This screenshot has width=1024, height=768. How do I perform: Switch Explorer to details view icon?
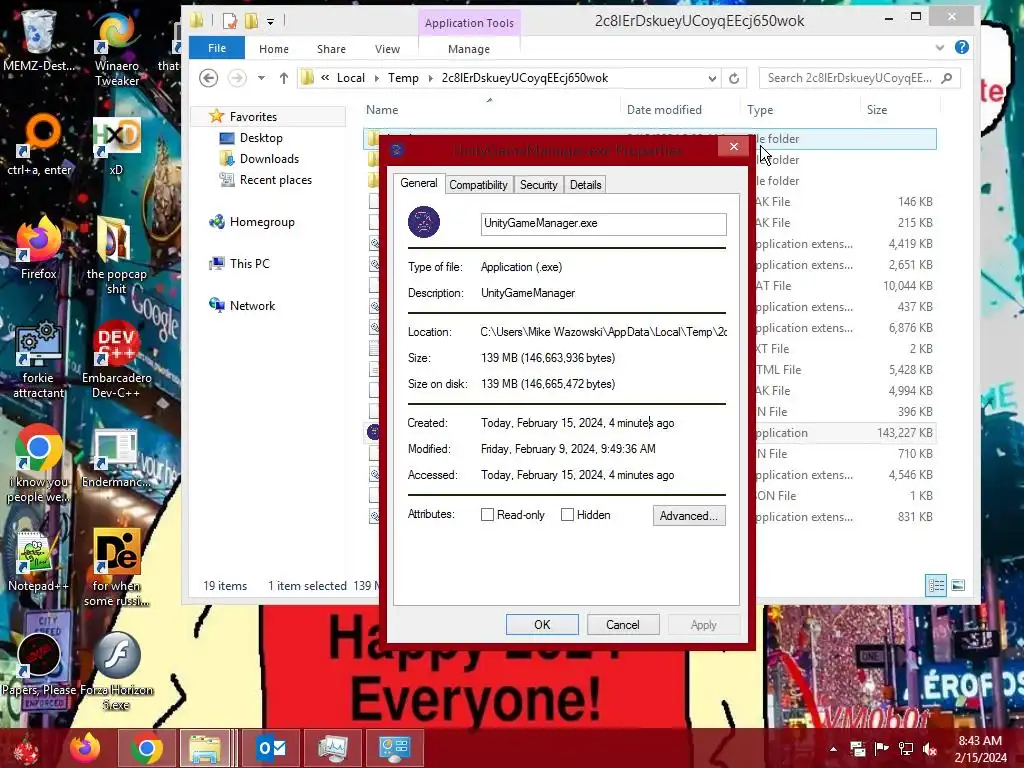[936, 586]
